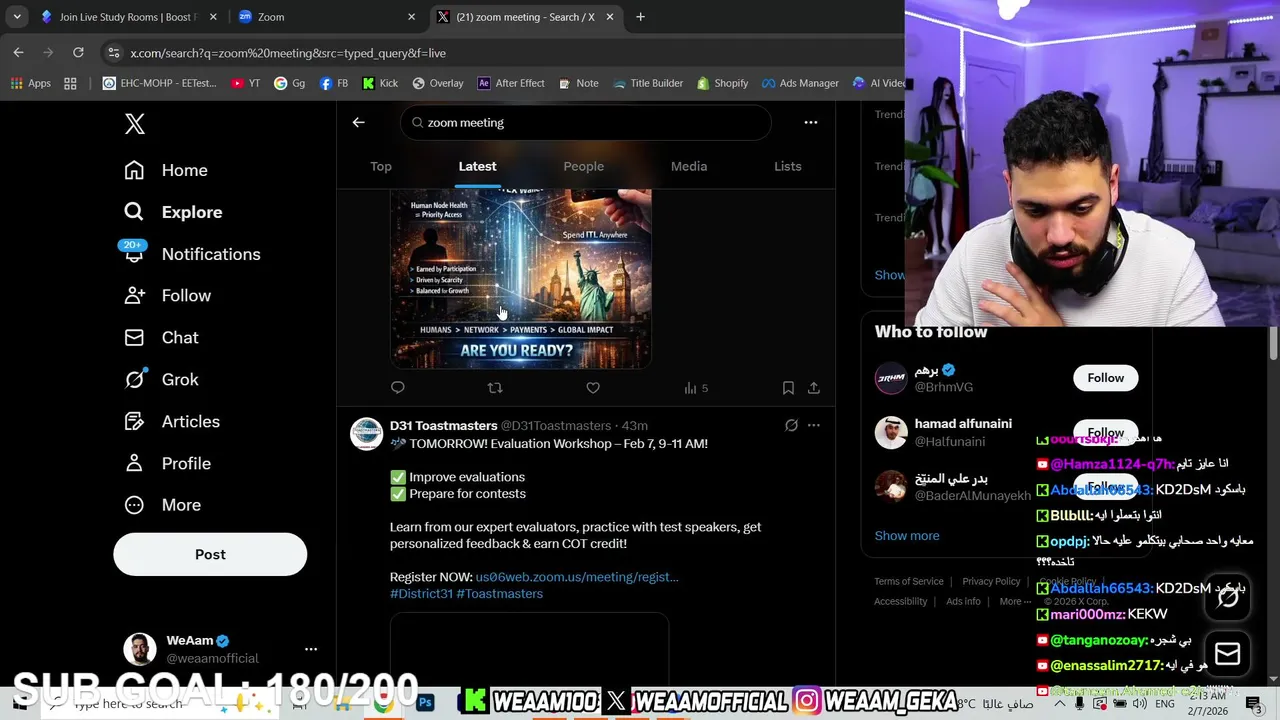This screenshot has height=720, width=1280.
Task: Open D31 Toastmasters profile avatar
Action: point(366,434)
